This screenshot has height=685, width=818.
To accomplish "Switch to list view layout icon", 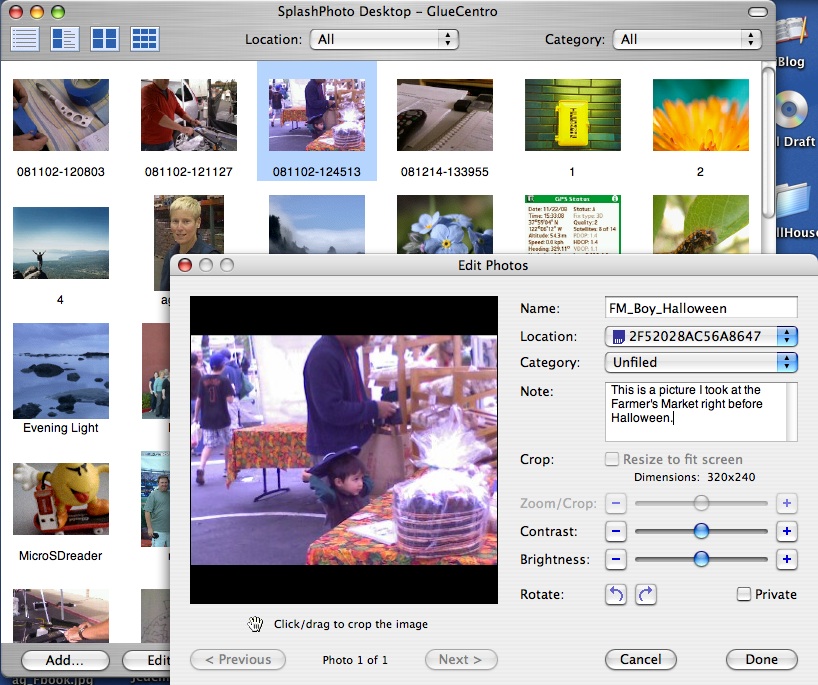I will pos(25,39).
